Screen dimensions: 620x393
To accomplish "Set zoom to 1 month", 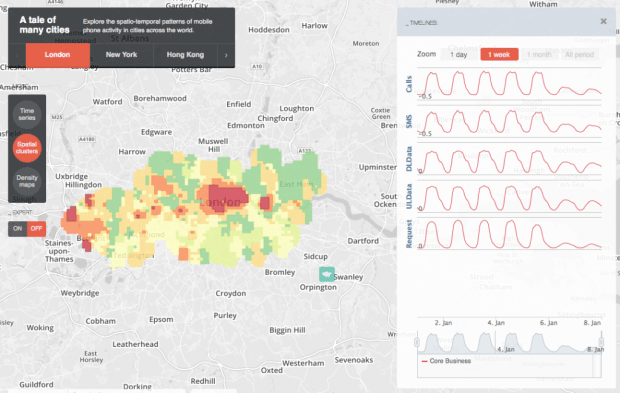I will tap(539, 55).
